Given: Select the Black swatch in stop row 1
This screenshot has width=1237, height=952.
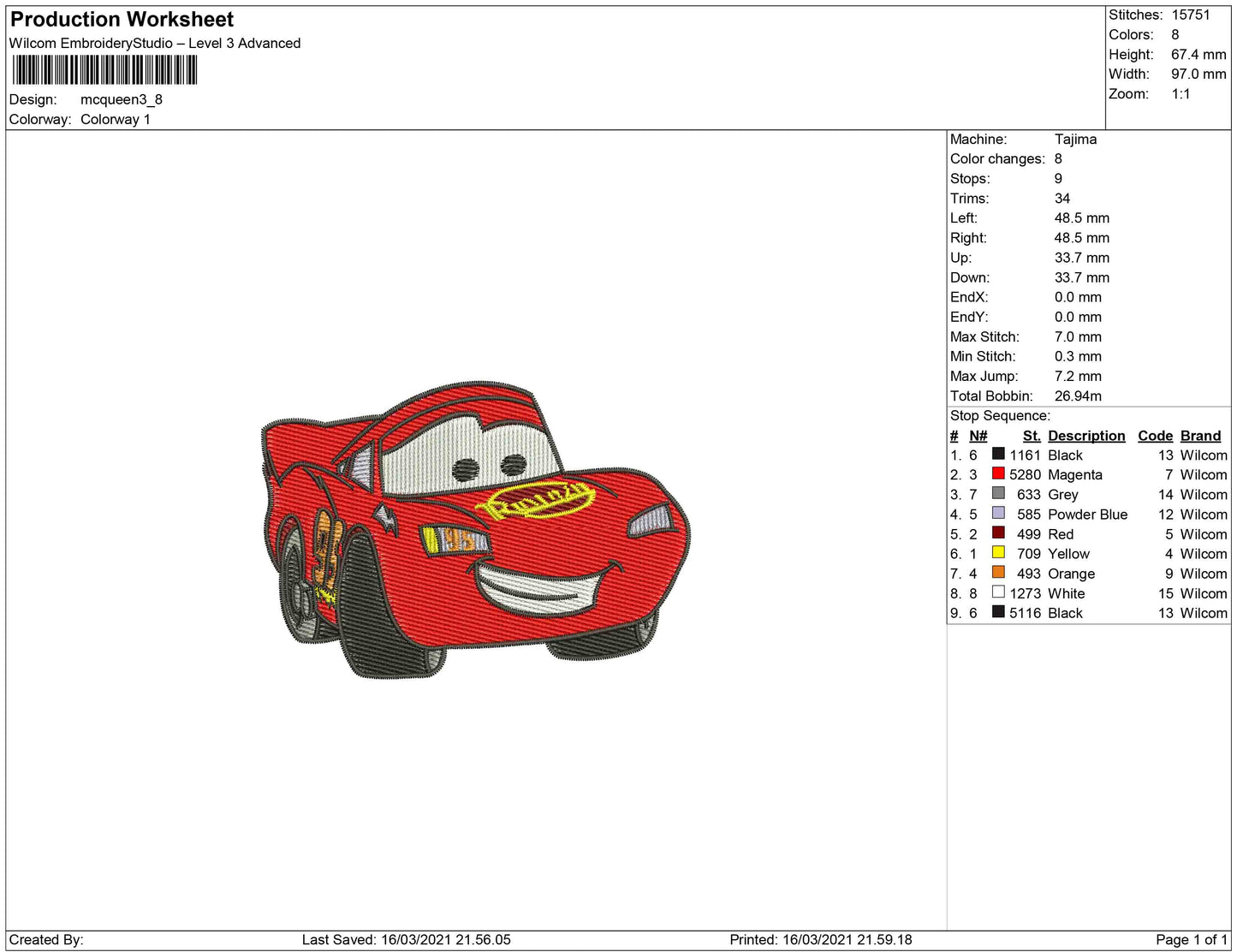Looking at the screenshot, I should pyautogui.click(x=998, y=454).
